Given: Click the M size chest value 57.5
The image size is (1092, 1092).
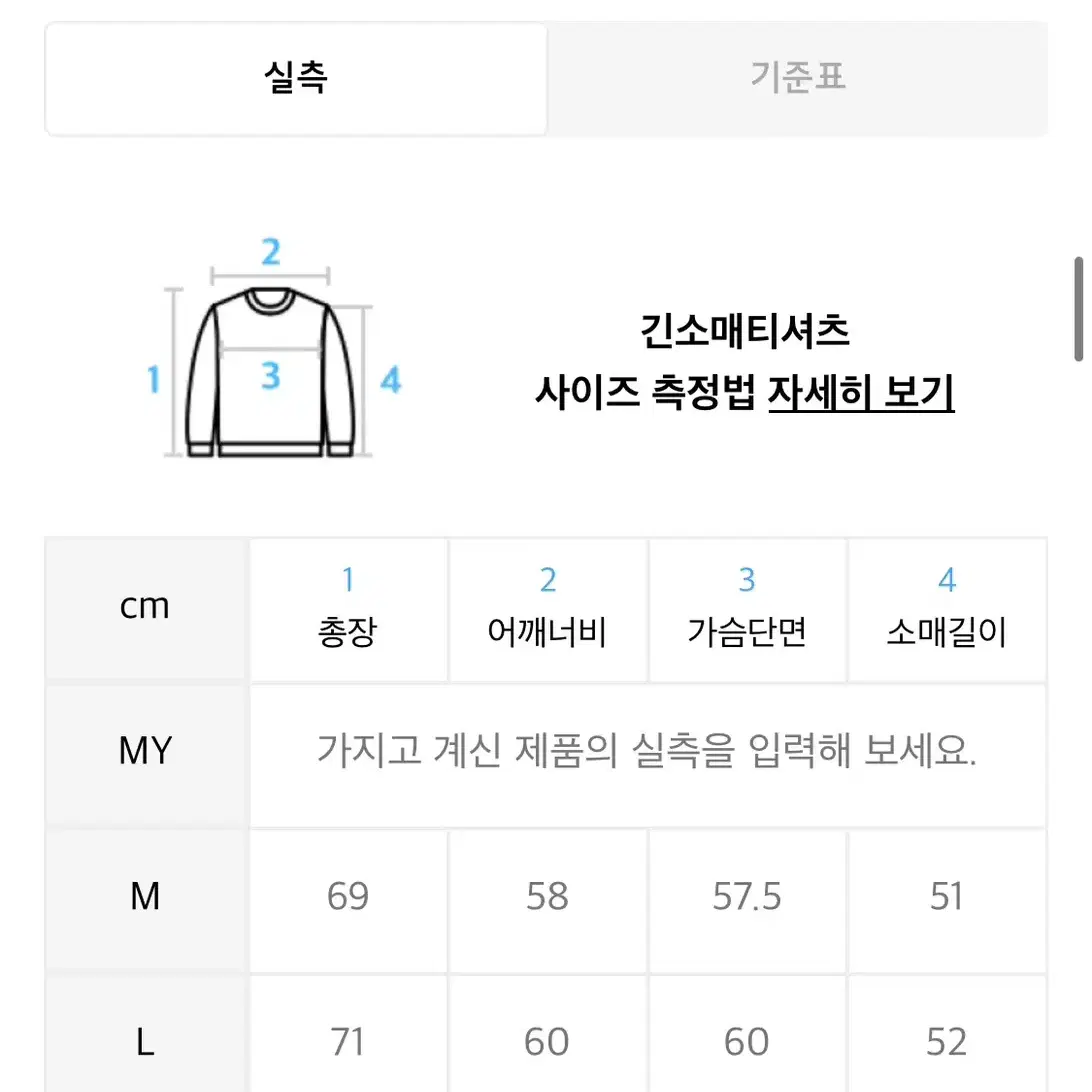Looking at the screenshot, I should [747, 896].
